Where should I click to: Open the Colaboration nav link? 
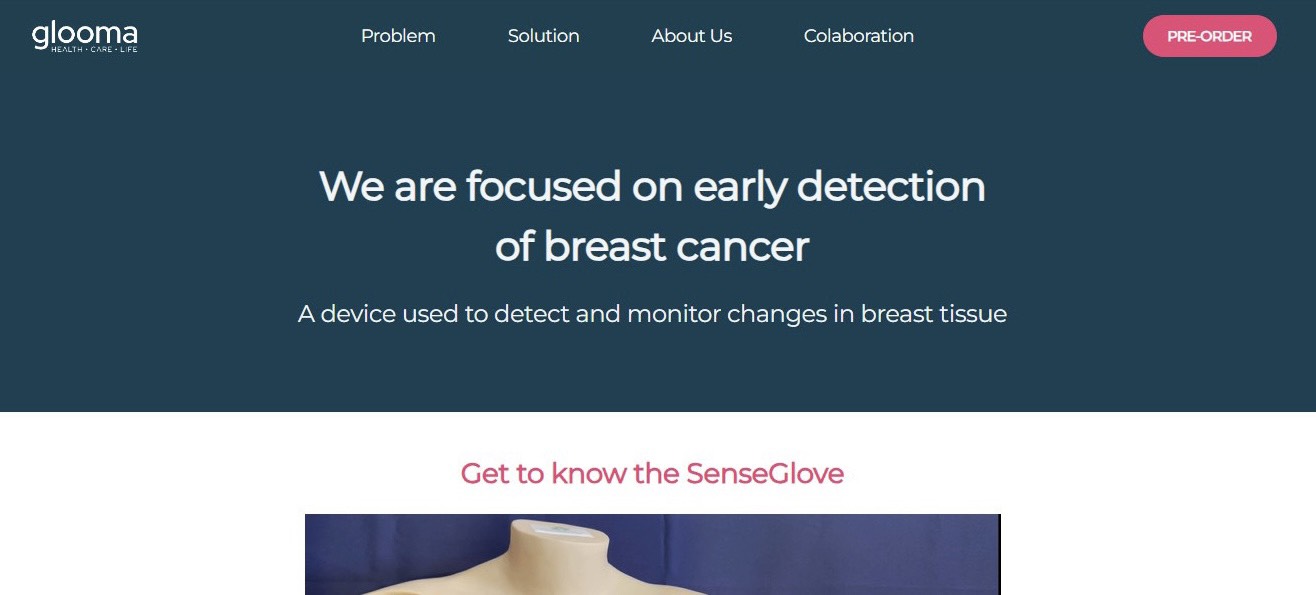858,36
